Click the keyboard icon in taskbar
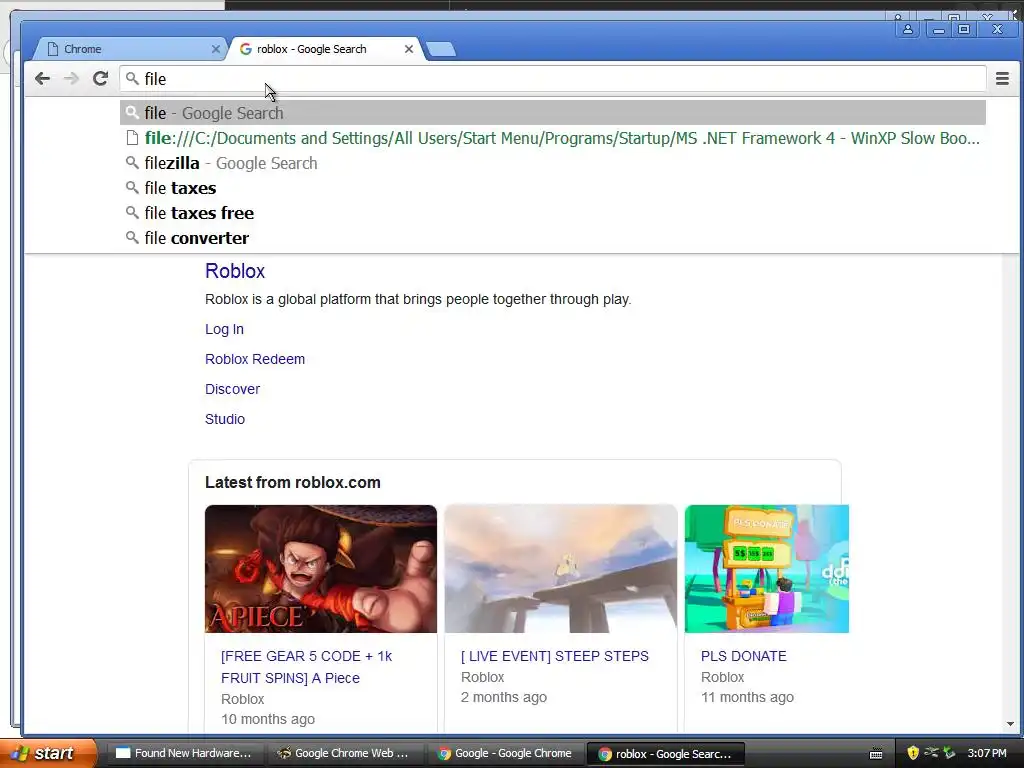Screen dimensions: 1024x768 coord(876,754)
